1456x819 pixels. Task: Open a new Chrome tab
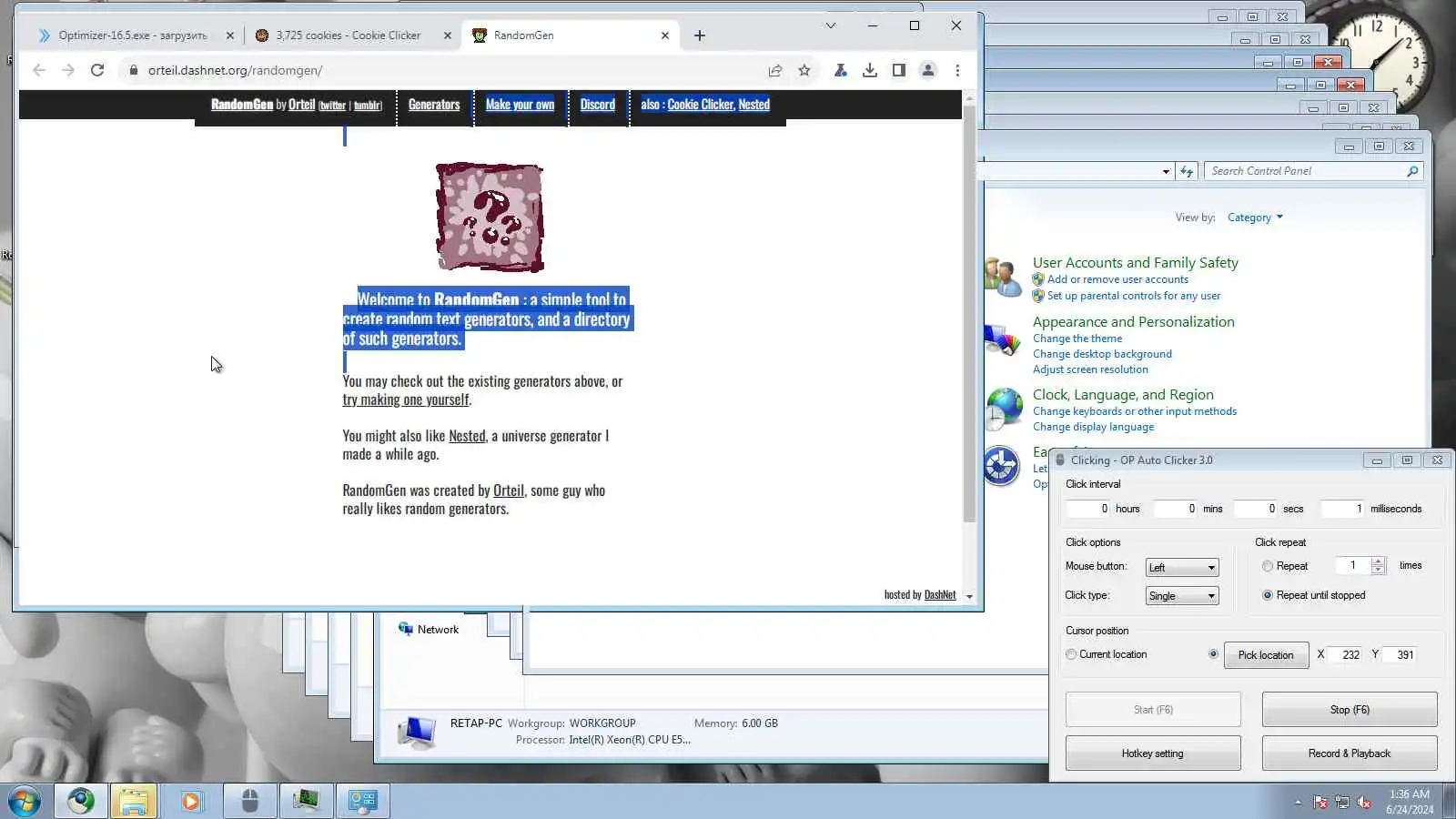pyautogui.click(x=700, y=35)
